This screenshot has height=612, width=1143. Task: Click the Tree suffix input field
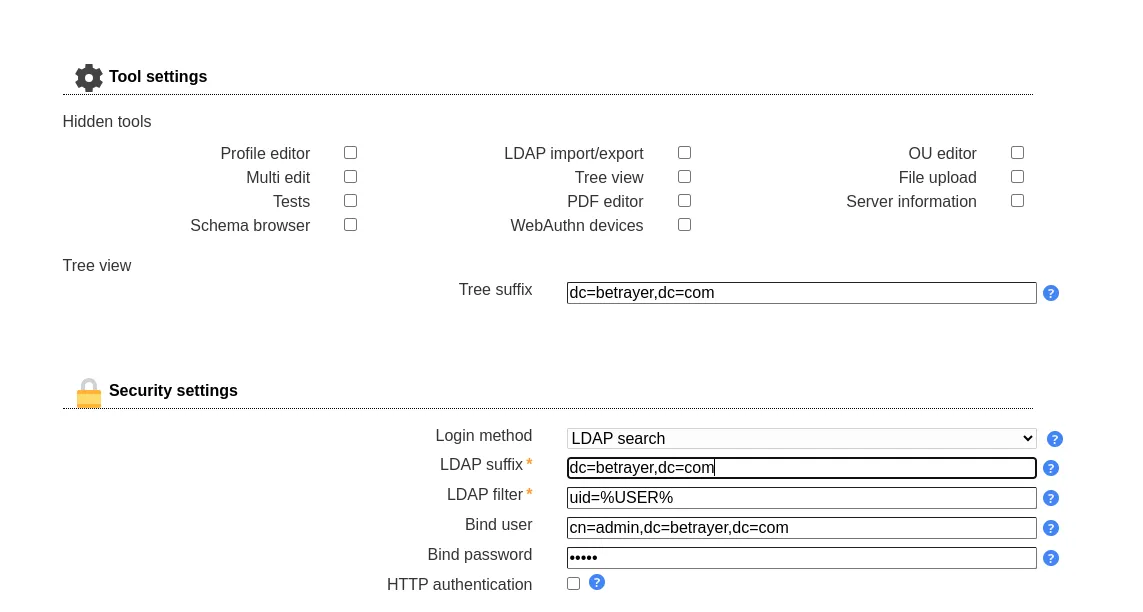click(x=801, y=293)
